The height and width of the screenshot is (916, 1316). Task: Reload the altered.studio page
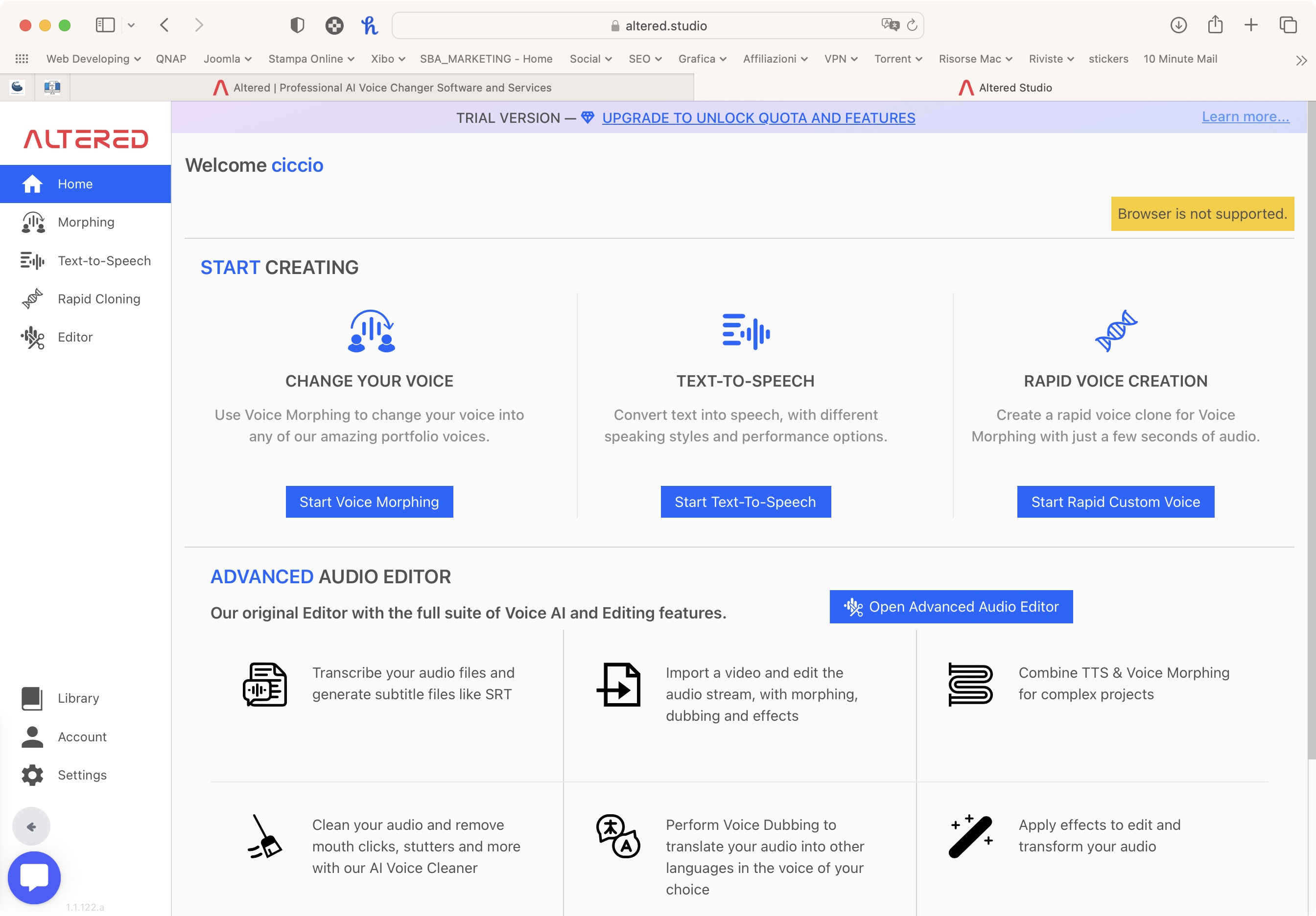click(912, 25)
